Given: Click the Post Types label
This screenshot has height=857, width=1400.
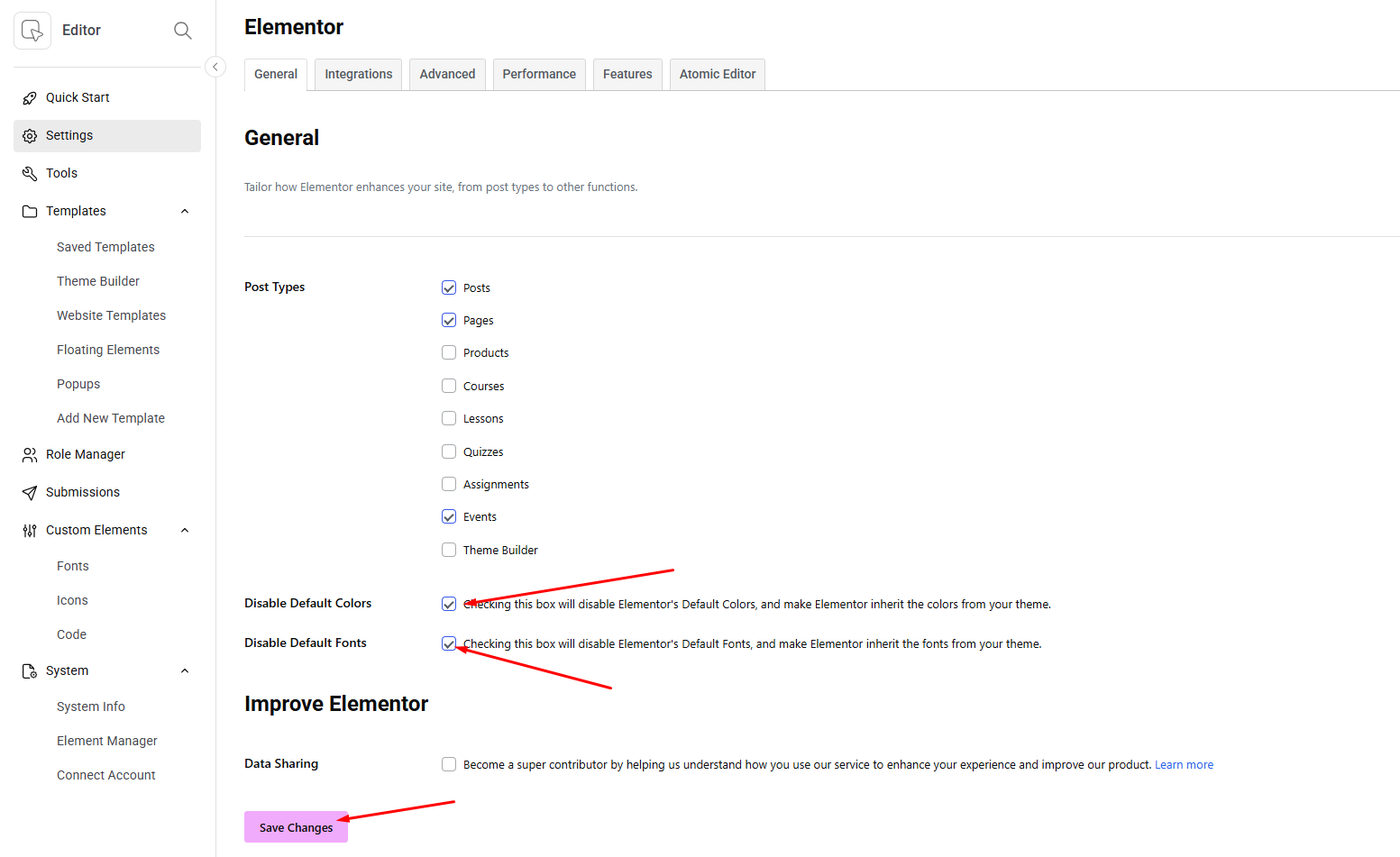Looking at the screenshot, I should click(275, 287).
